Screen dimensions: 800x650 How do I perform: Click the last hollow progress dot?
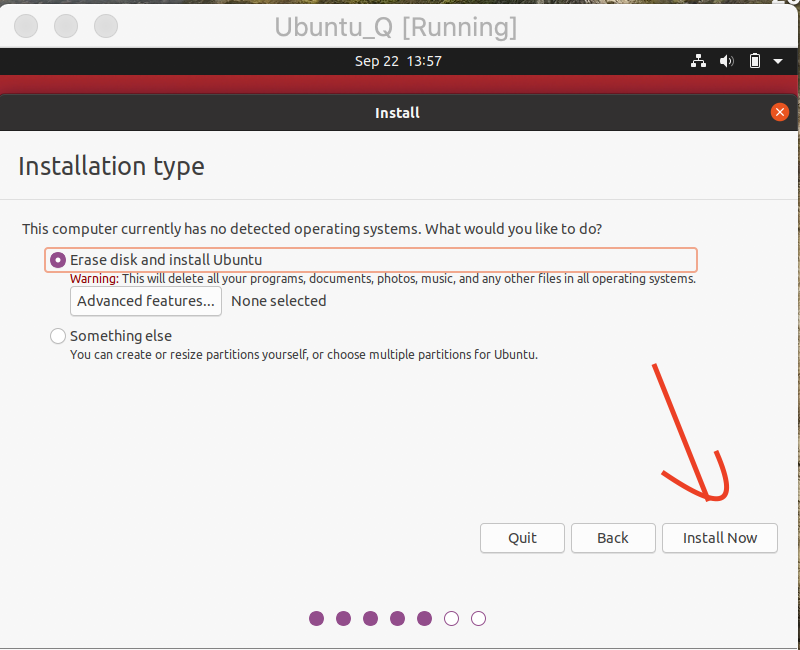pyautogui.click(x=478, y=619)
